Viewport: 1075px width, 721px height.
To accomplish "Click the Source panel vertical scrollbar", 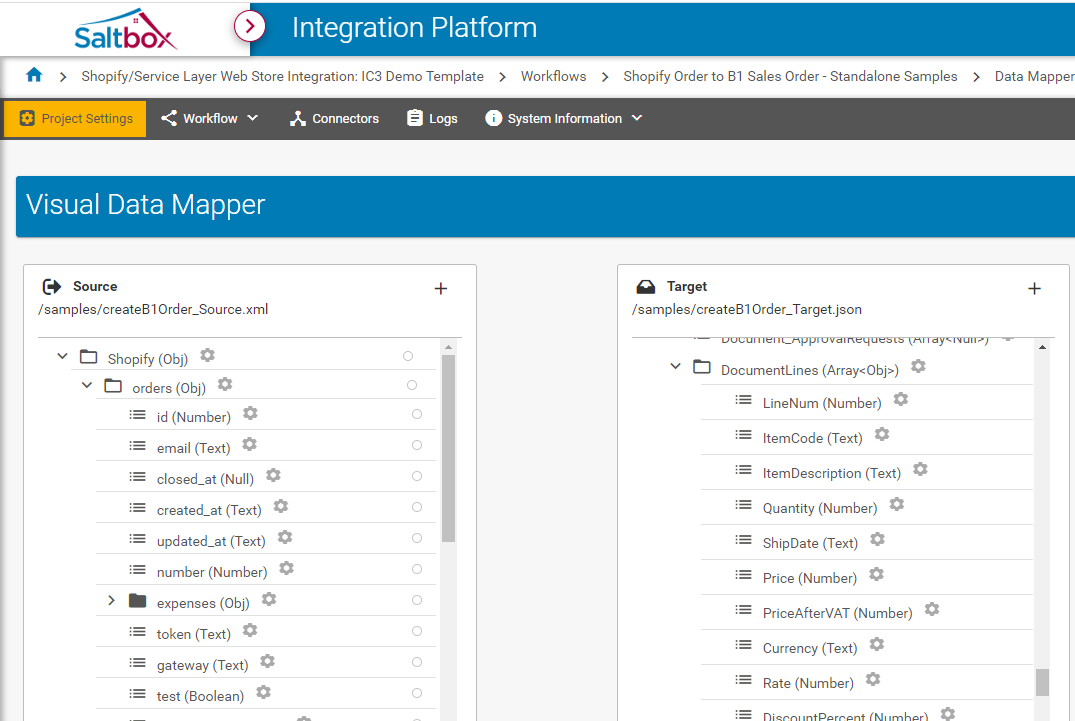I will pyautogui.click(x=448, y=450).
